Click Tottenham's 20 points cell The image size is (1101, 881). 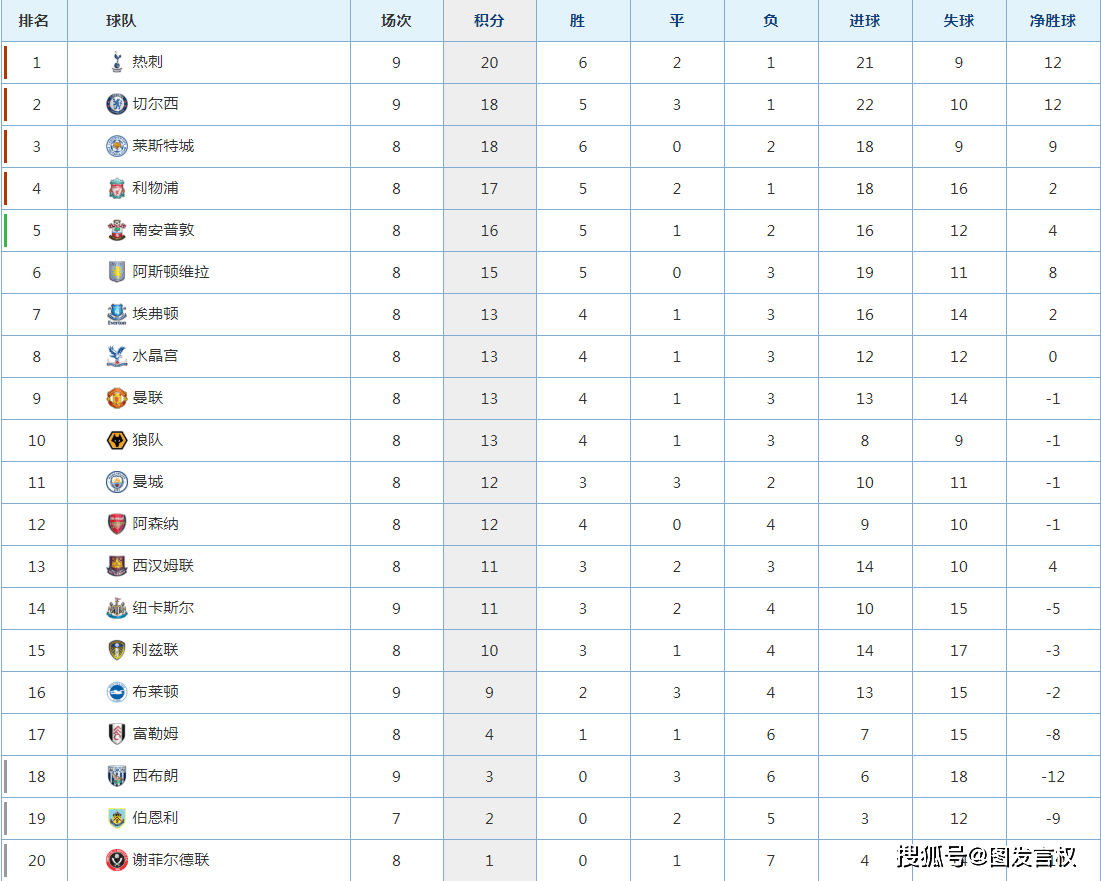489,62
